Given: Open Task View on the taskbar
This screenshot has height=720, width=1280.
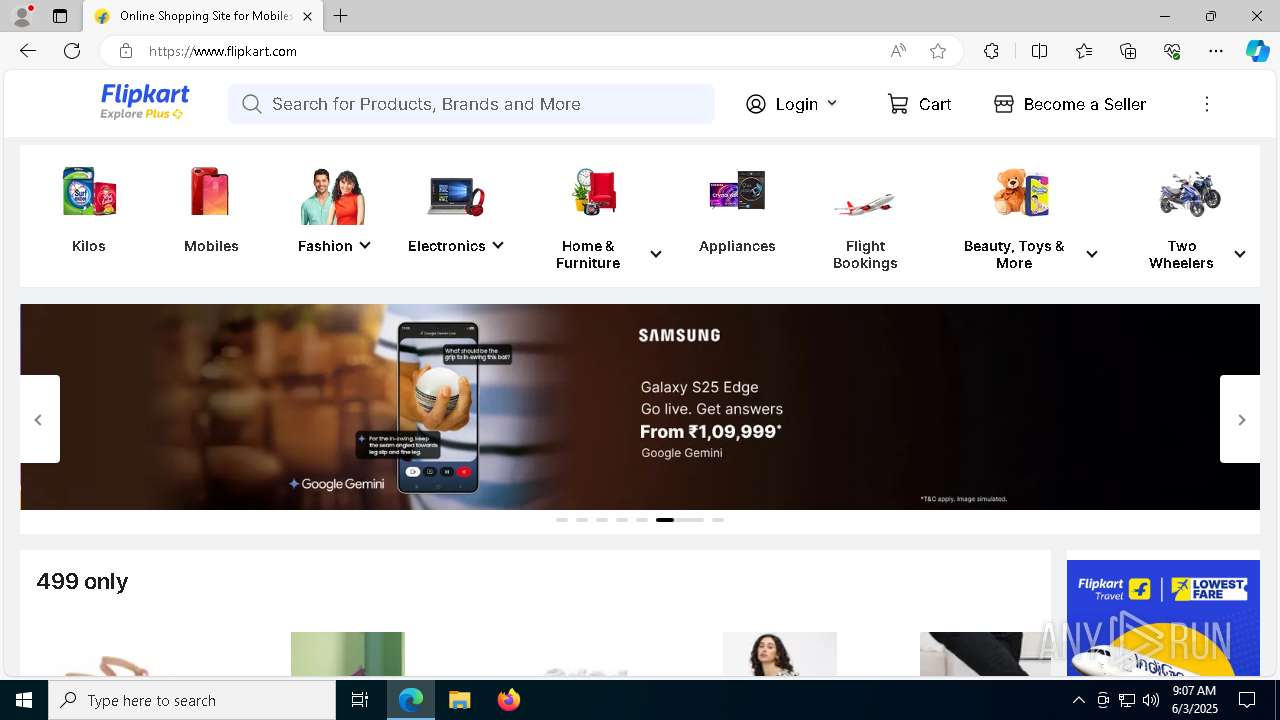Looking at the screenshot, I should tap(360, 700).
